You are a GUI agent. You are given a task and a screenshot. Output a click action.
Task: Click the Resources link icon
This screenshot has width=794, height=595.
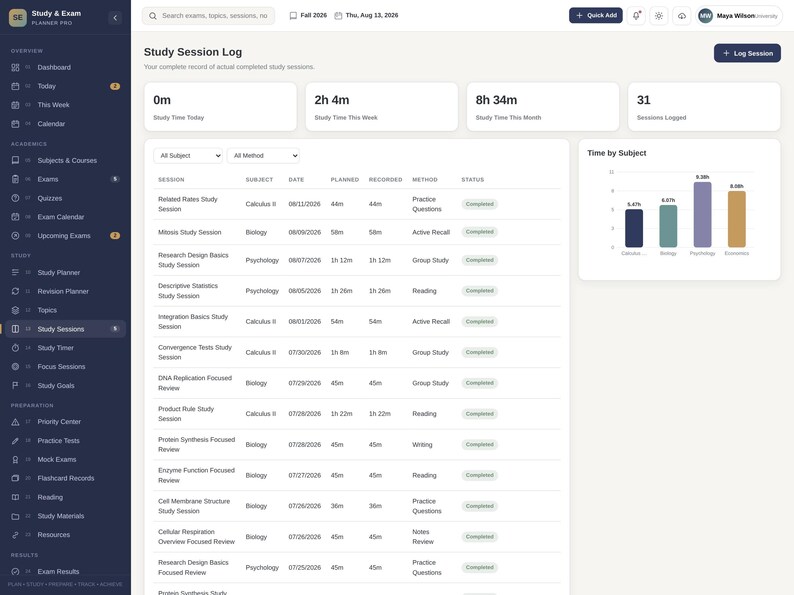(x=15, y=535)
